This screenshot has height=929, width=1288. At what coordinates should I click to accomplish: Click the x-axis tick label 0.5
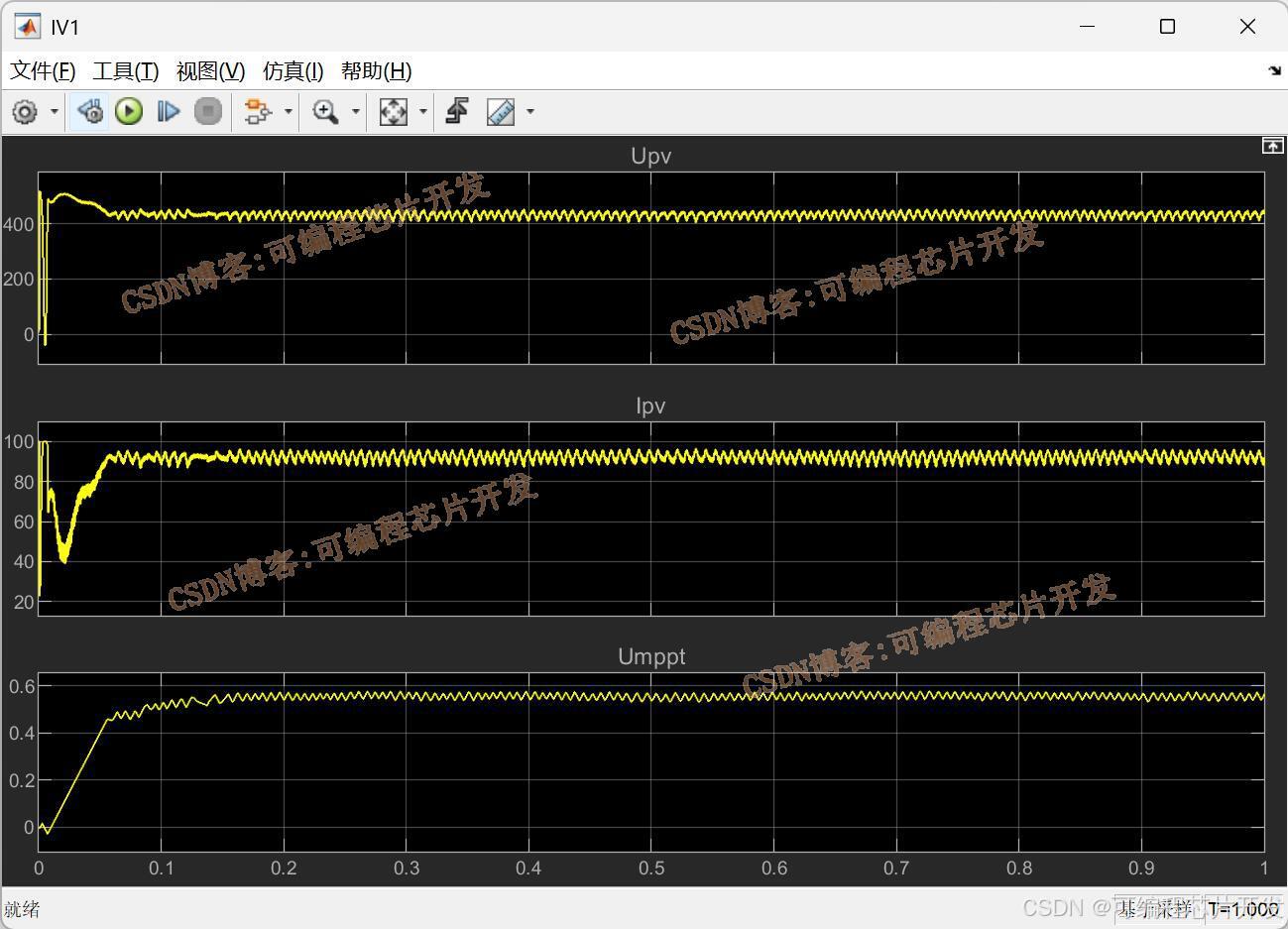tap(651, 869)
